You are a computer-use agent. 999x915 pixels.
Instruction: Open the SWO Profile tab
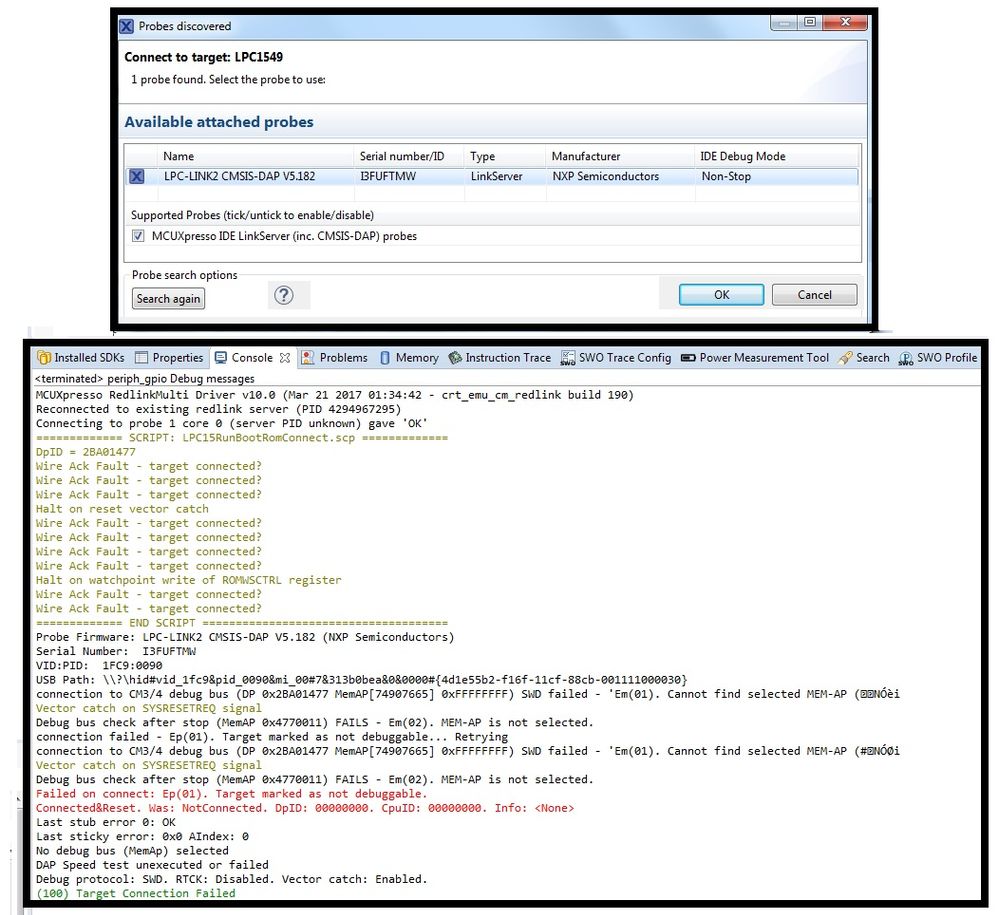[938, 357]
